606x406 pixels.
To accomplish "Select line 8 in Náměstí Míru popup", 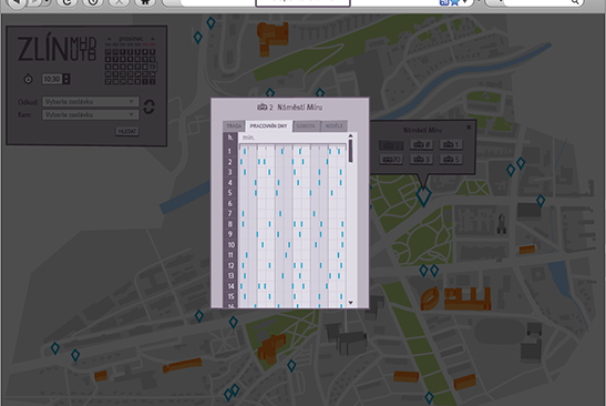I will point(421,145).
